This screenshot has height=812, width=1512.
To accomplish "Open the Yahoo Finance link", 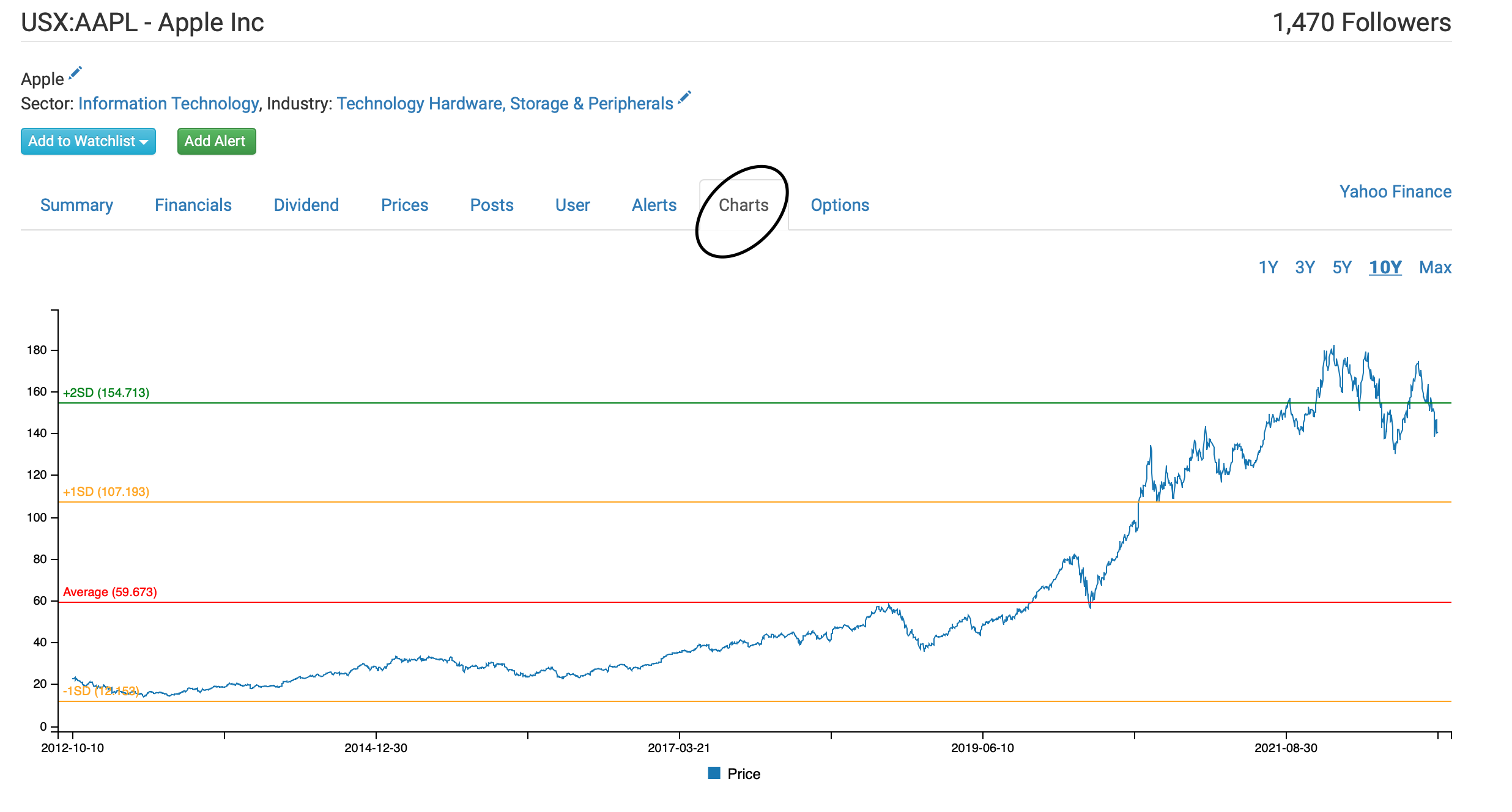I will tap(1395, 191).
